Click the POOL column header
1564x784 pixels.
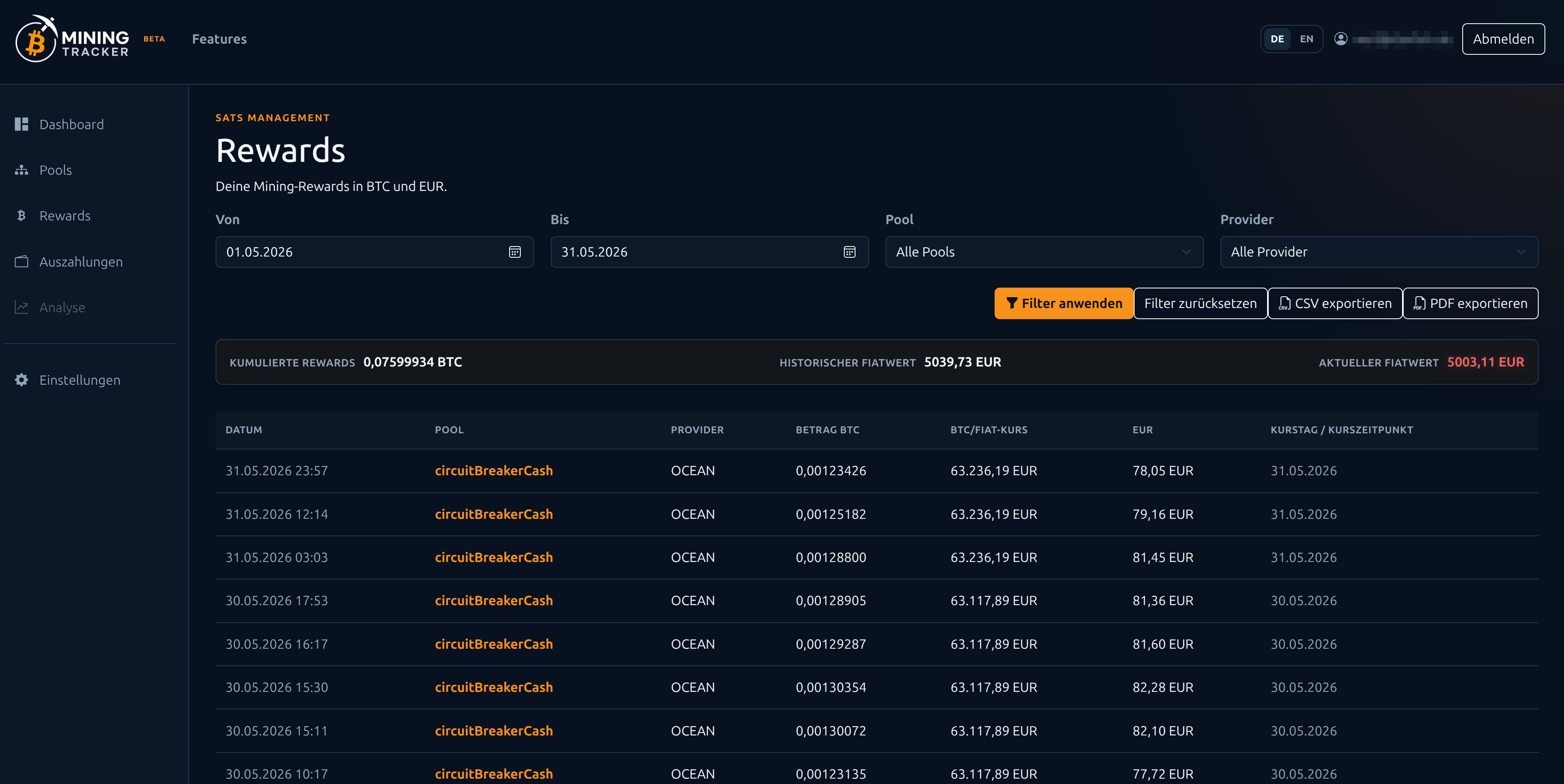pyautogui.click(x=449, y=430)
